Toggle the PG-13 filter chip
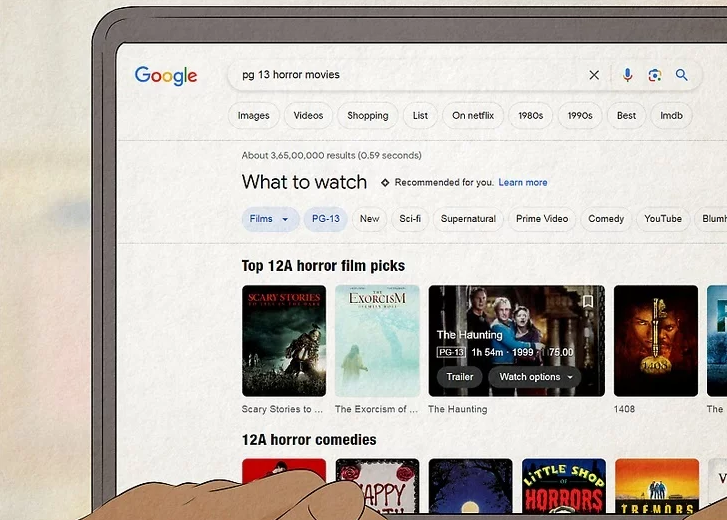727x520 pixels. tap(325, 219)
